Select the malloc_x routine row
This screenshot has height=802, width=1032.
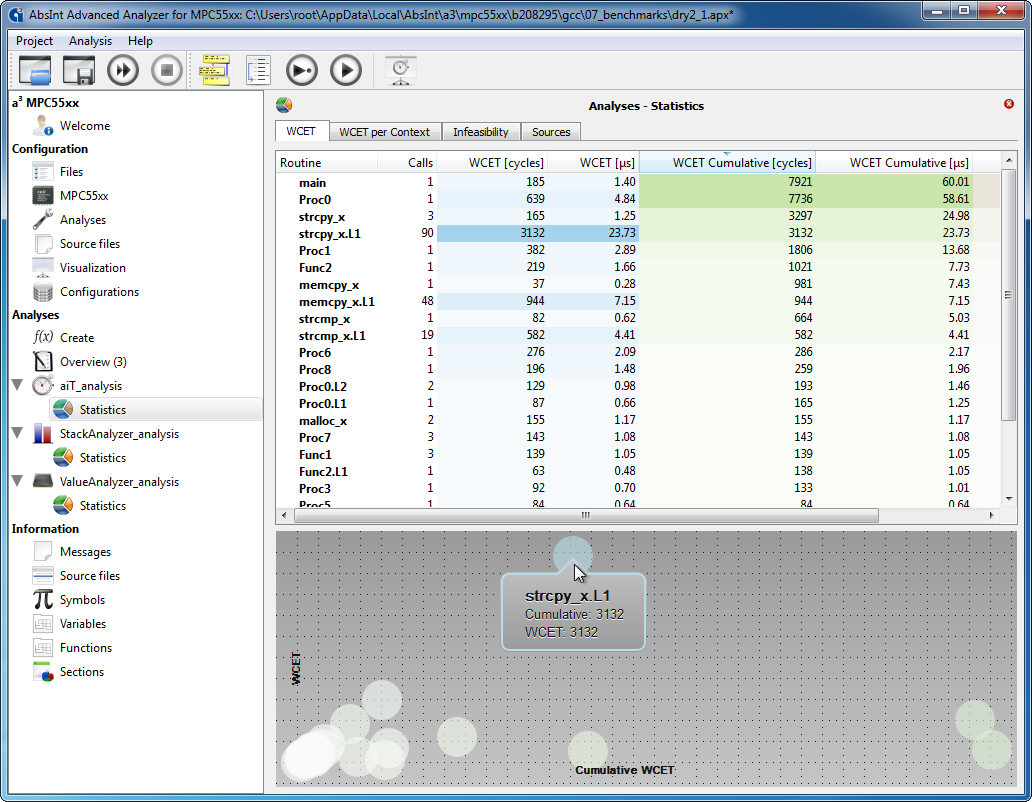[x=638, y=420]
